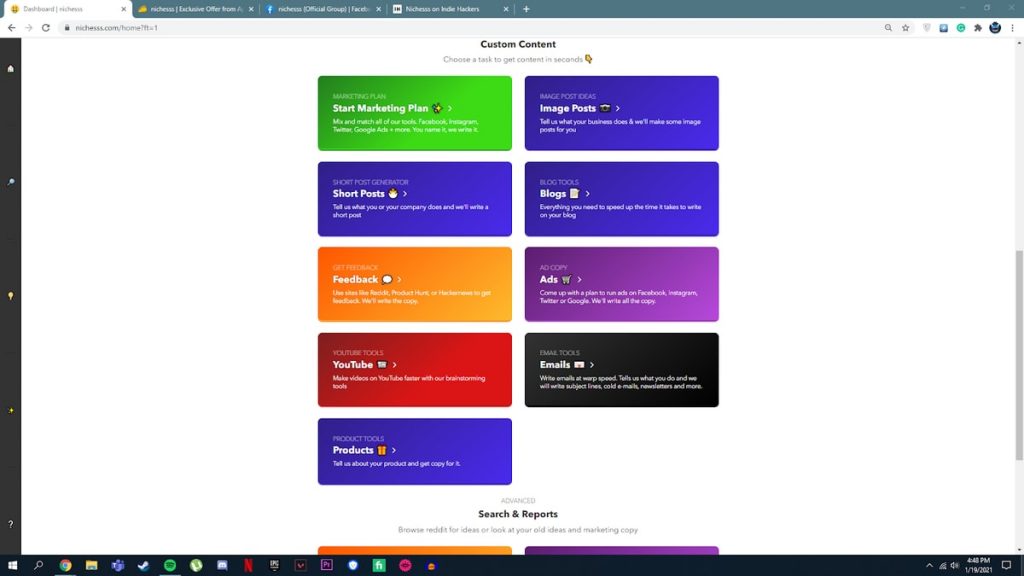Open the Emails tools card
This screenshot has height=576, width=1024.
click(622, 370)
